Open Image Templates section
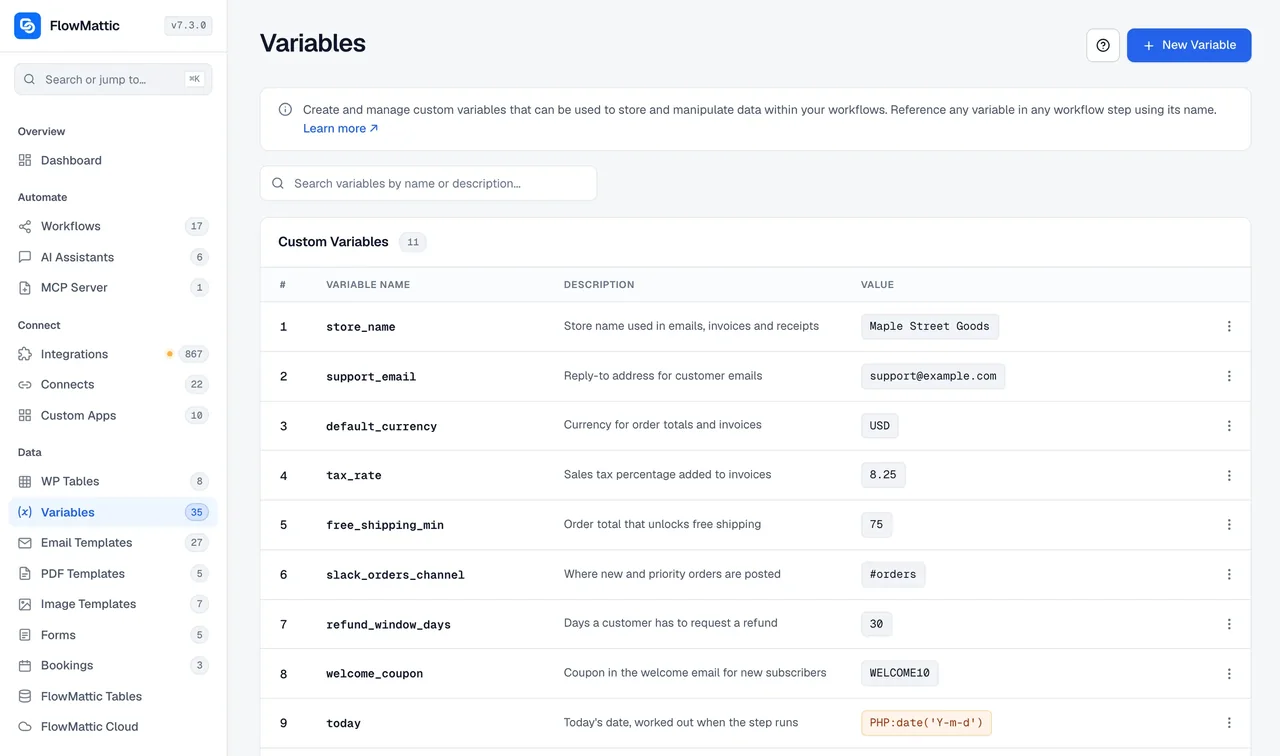This screenshot has width=1280, height=756. coord(113,604)
